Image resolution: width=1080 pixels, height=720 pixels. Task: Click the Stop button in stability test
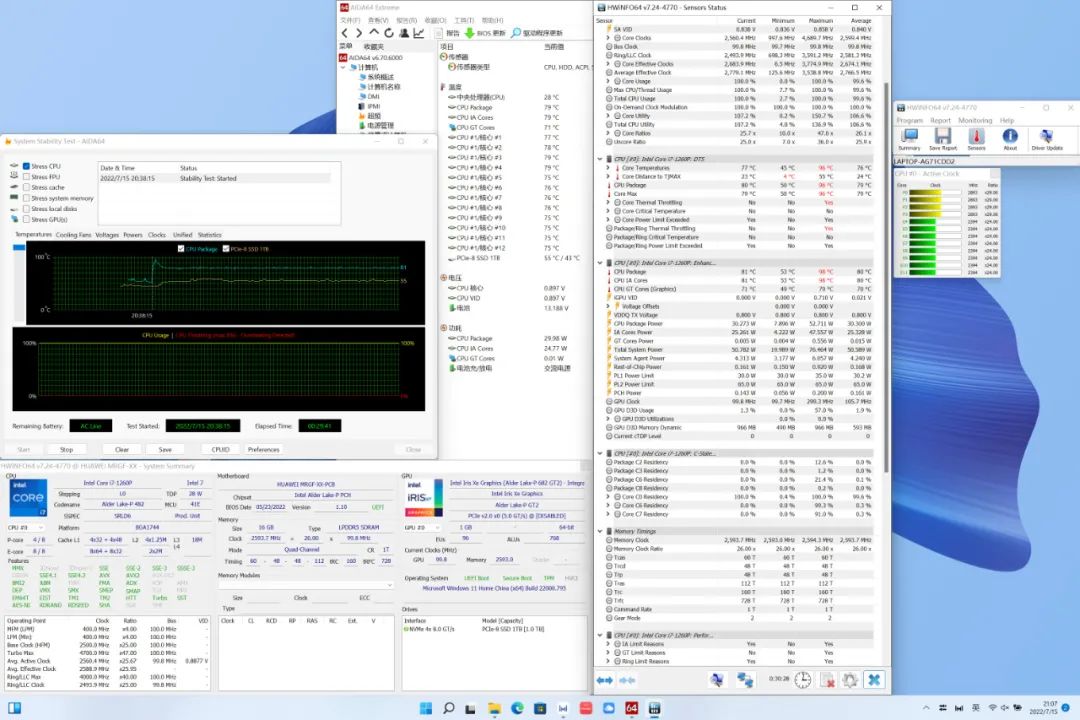(x=66, y=449)
